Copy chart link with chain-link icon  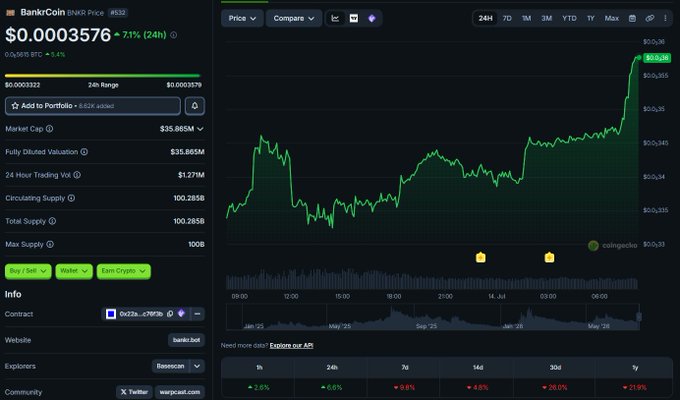point(649,18)
